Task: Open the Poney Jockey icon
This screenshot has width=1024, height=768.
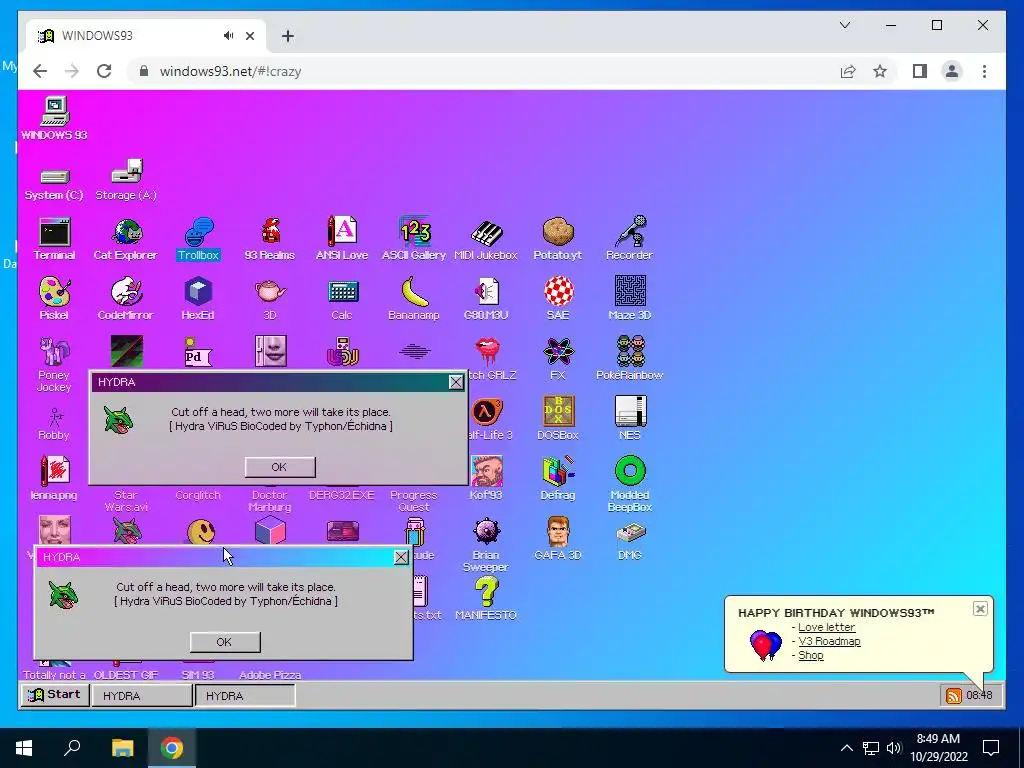Action: [54, 364]
